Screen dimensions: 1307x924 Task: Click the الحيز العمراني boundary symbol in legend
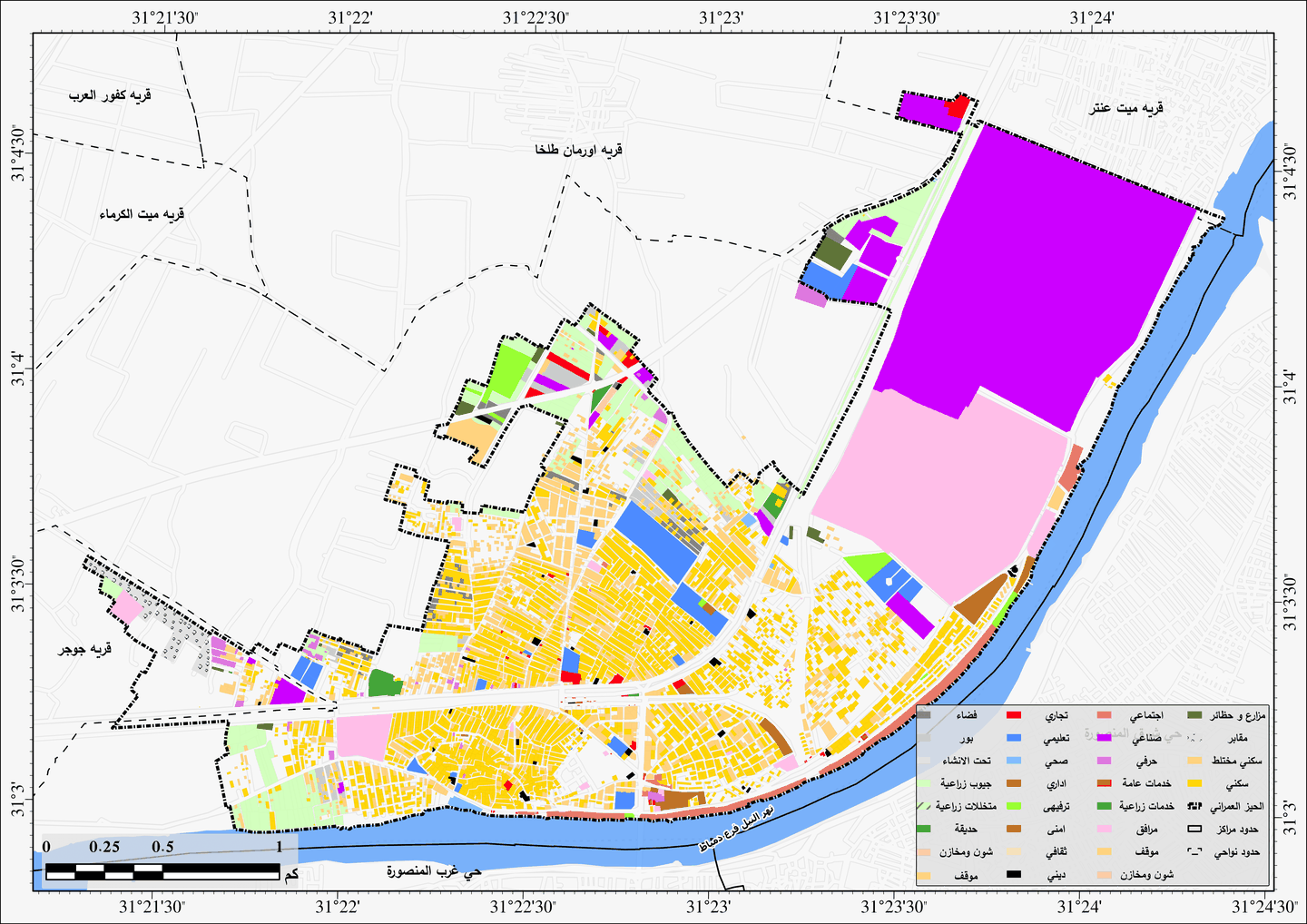point(1195,806)
